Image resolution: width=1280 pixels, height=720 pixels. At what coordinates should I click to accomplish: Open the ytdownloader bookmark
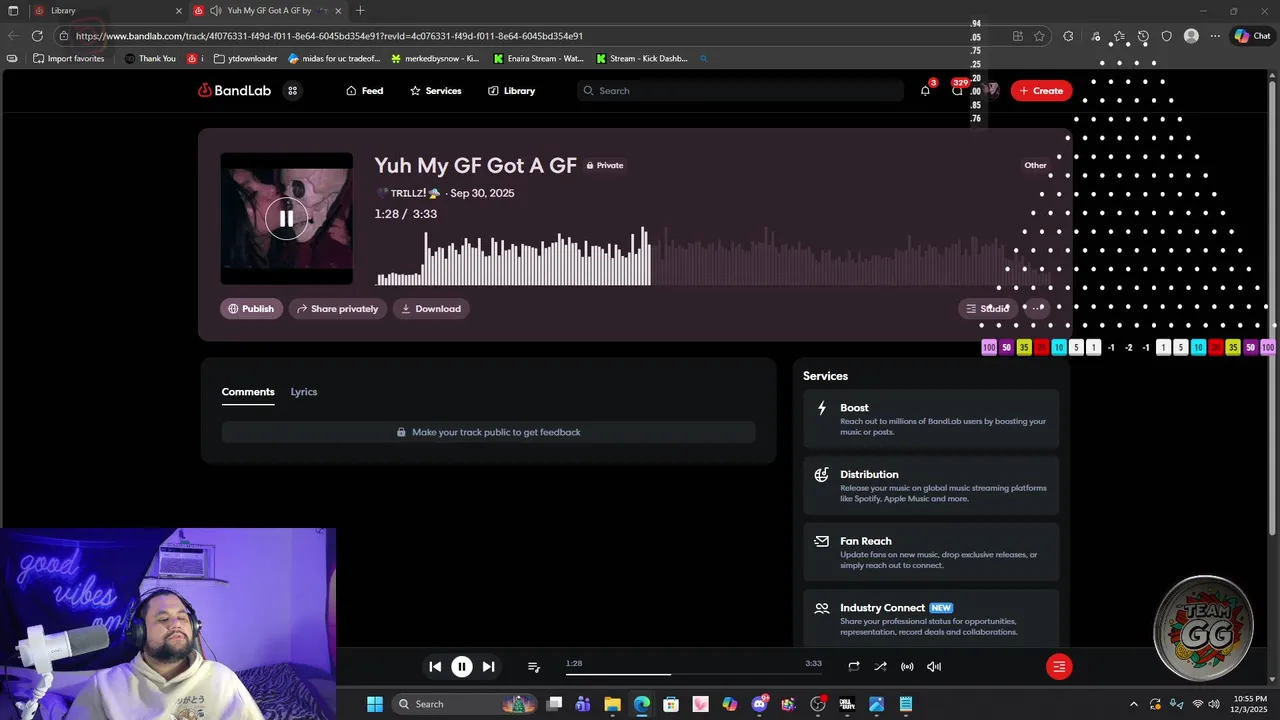(246, 59)
